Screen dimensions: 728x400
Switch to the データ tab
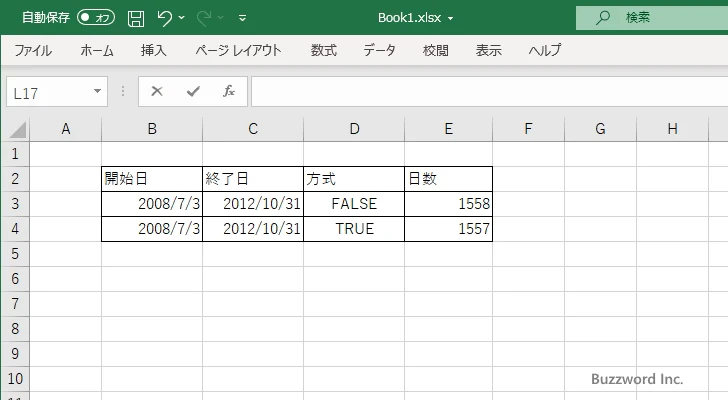[379, 50]
